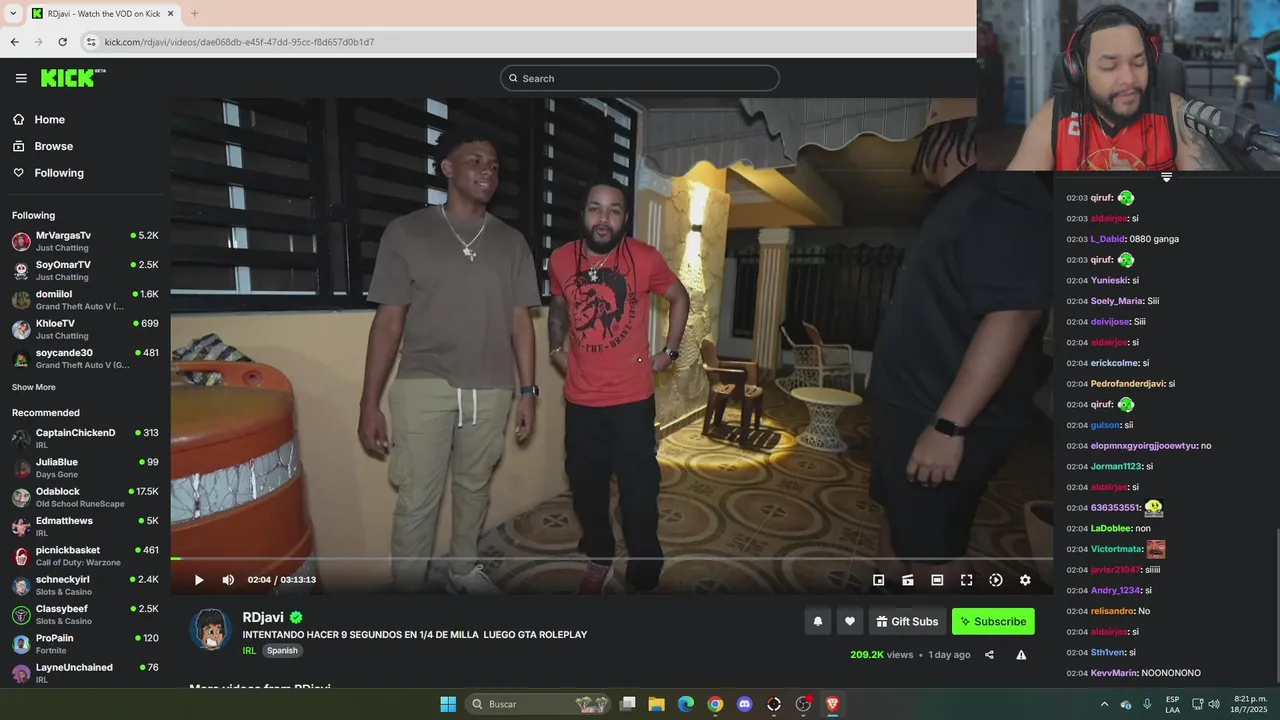1280x720 pixels.
Task: Open CaptainChickenD recommended channel
Action: 85,438
